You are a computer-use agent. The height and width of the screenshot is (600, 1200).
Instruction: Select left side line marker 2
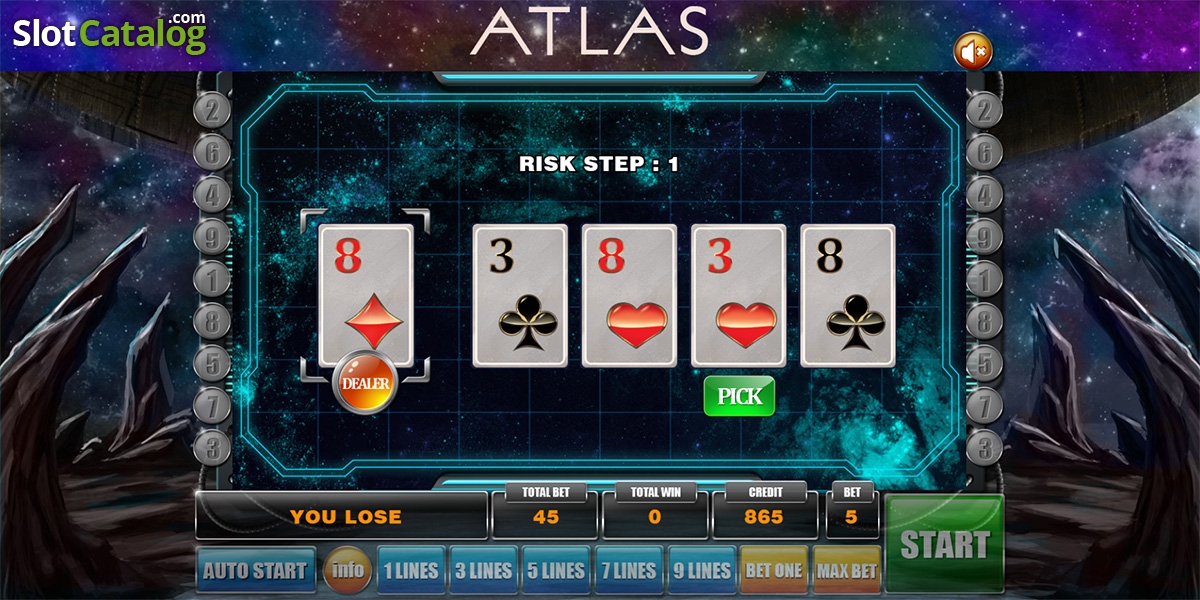coord(211,110)
